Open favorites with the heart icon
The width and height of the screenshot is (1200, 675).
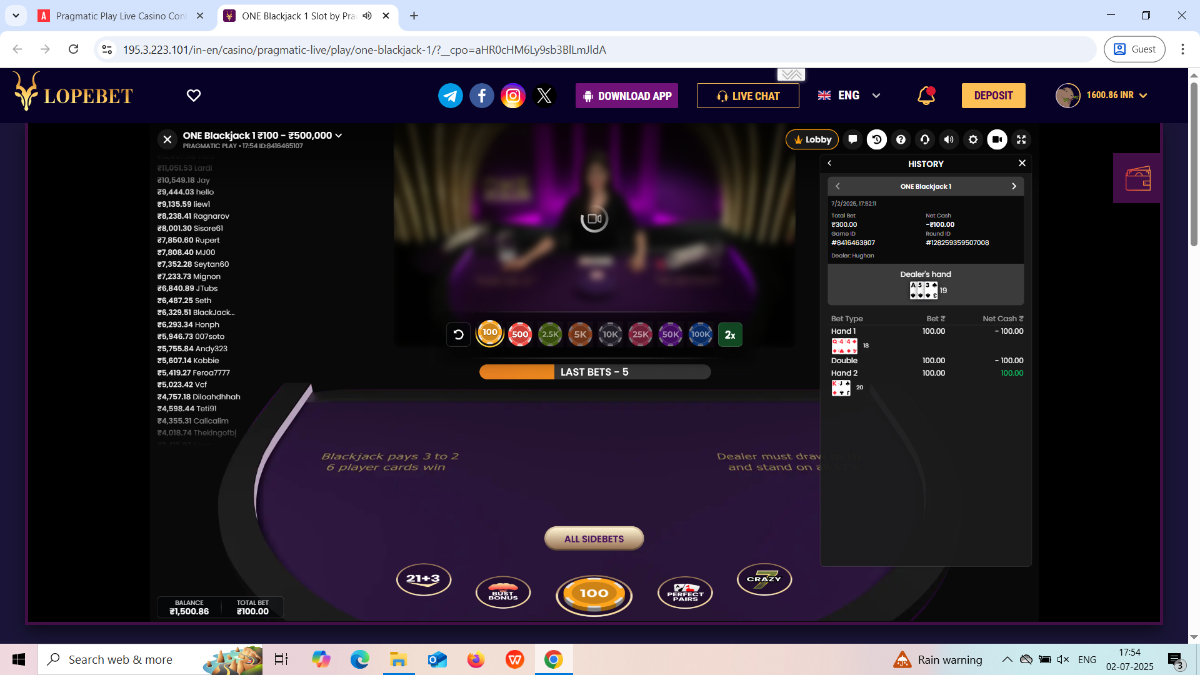pyautogui.click(x=194, y=95)
